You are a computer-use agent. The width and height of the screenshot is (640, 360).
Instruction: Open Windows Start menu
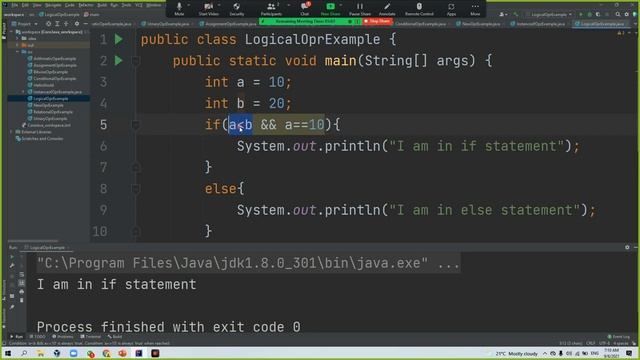point(8,353)
